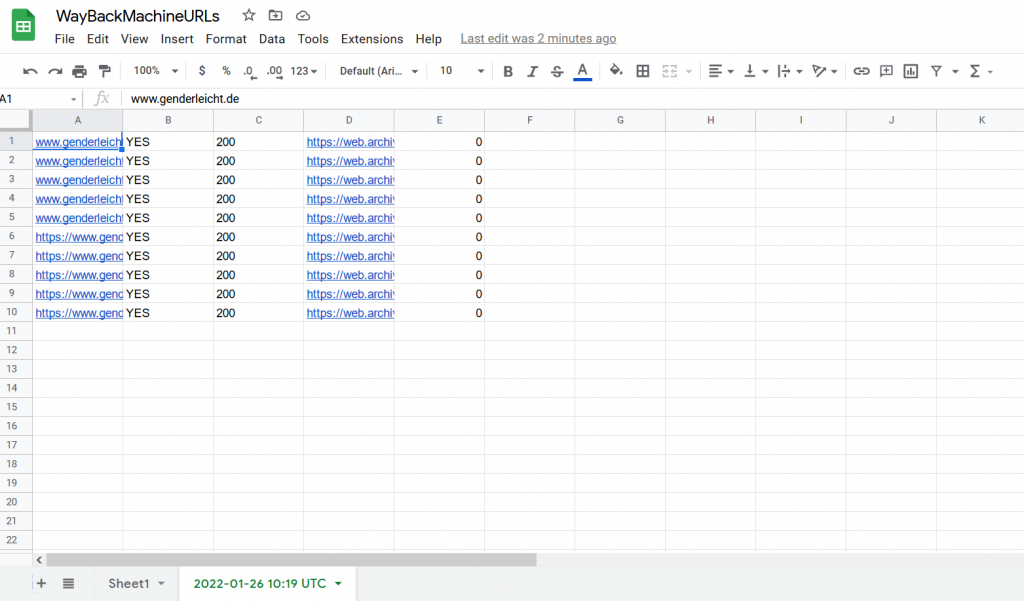Open the Sheet1 tab options arrow

click(161, 583)
